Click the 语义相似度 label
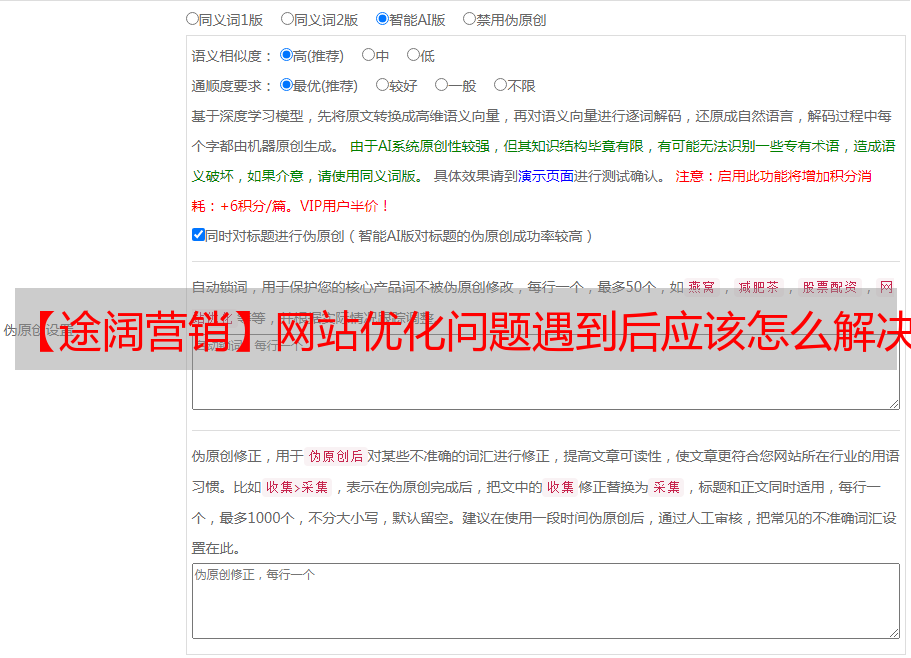The image size is (911, 658). [x=232, y=56]
